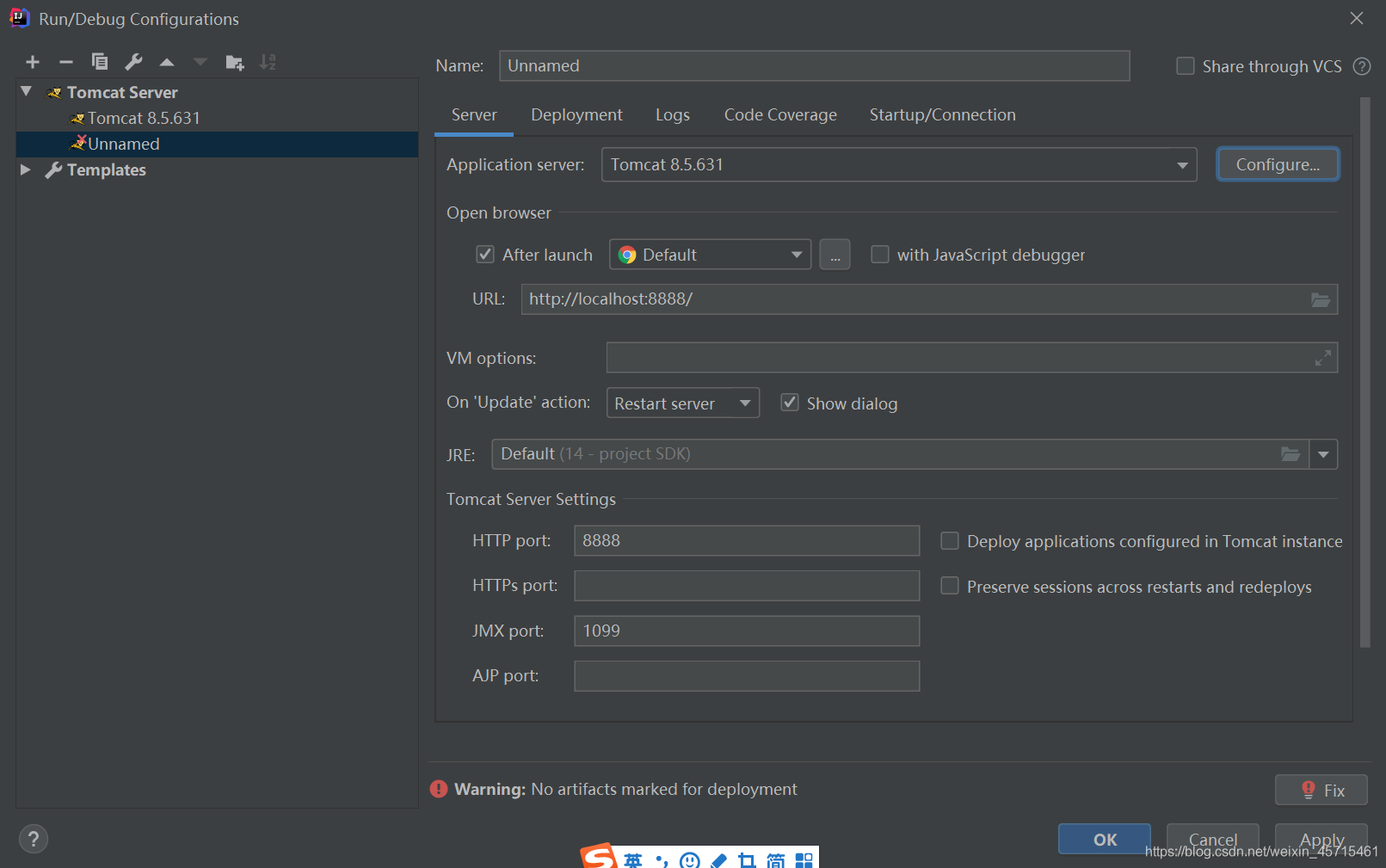This screenshot has height=868, width=1386.
Task: Toggle Sogou English/Chinese mode
Action: tap(633, 860)
